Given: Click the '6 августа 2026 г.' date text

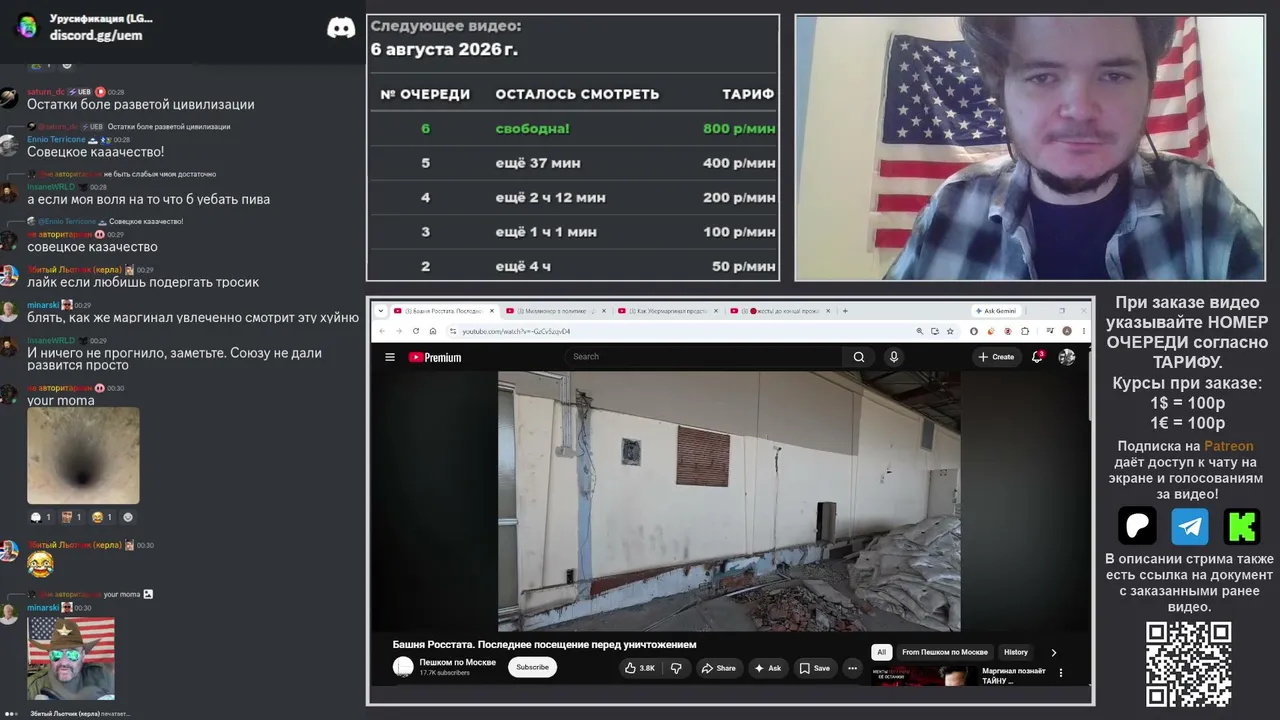Looking at the screenshot, I should pyautogui.click(x=444, y=49).
